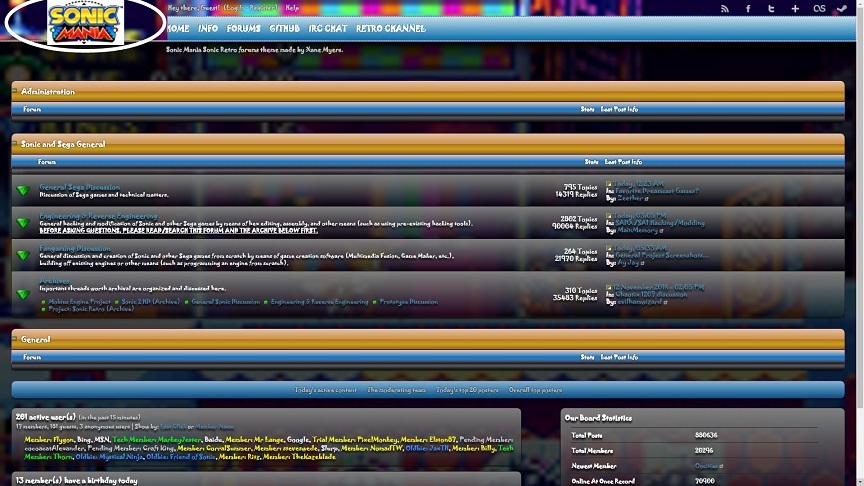Open the Archives forum
The image size is (864, 486).
pos(55,281)
